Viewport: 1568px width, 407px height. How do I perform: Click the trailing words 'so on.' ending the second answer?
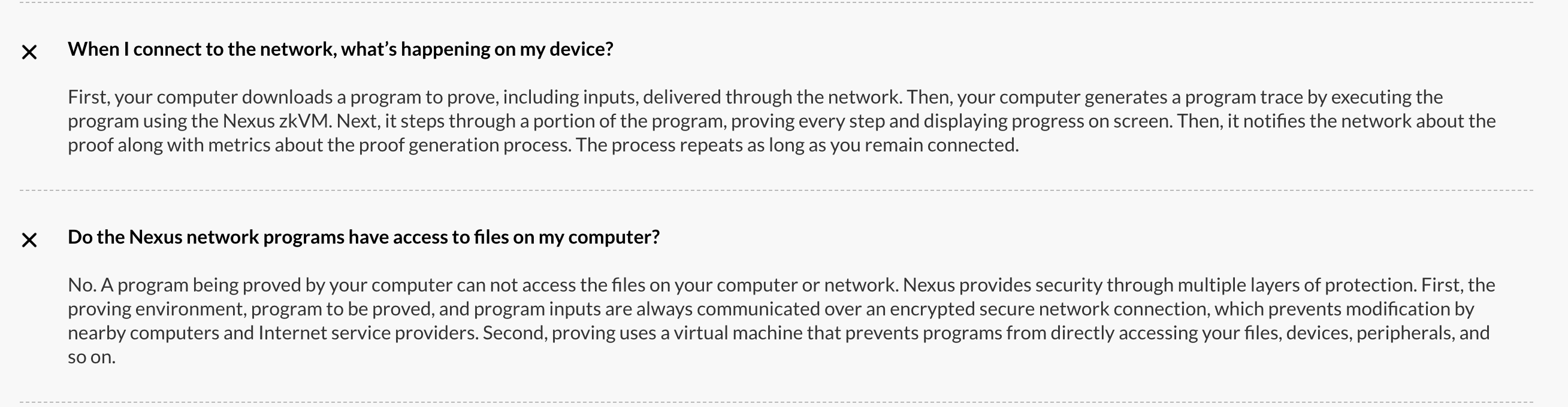91,357
